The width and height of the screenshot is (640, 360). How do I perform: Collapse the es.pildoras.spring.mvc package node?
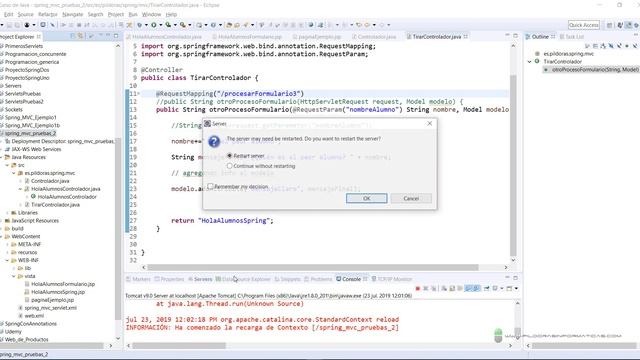pyautogui.click(x=14, y=173)
